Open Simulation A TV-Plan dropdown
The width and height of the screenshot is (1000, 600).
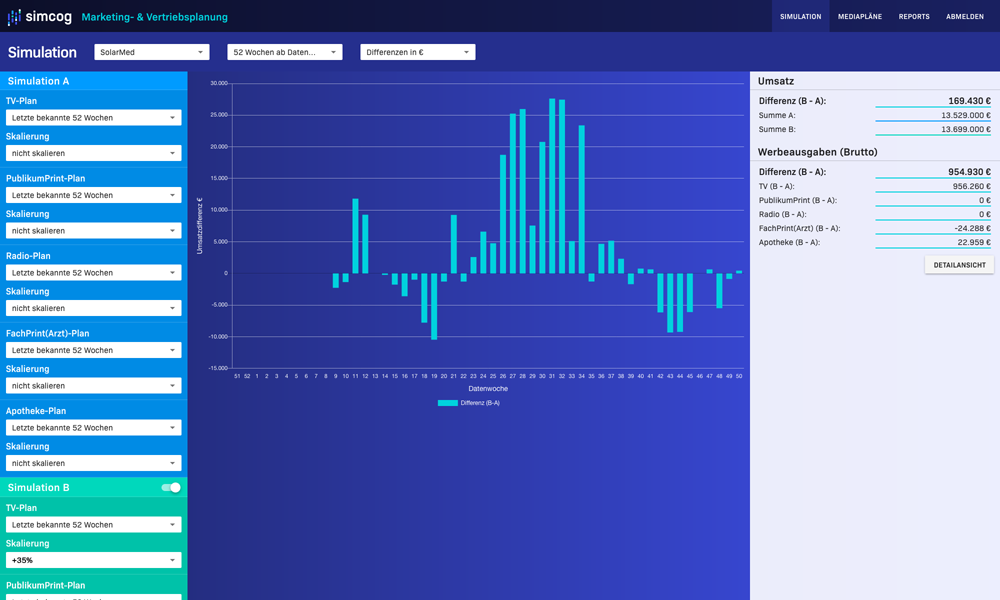94,118
